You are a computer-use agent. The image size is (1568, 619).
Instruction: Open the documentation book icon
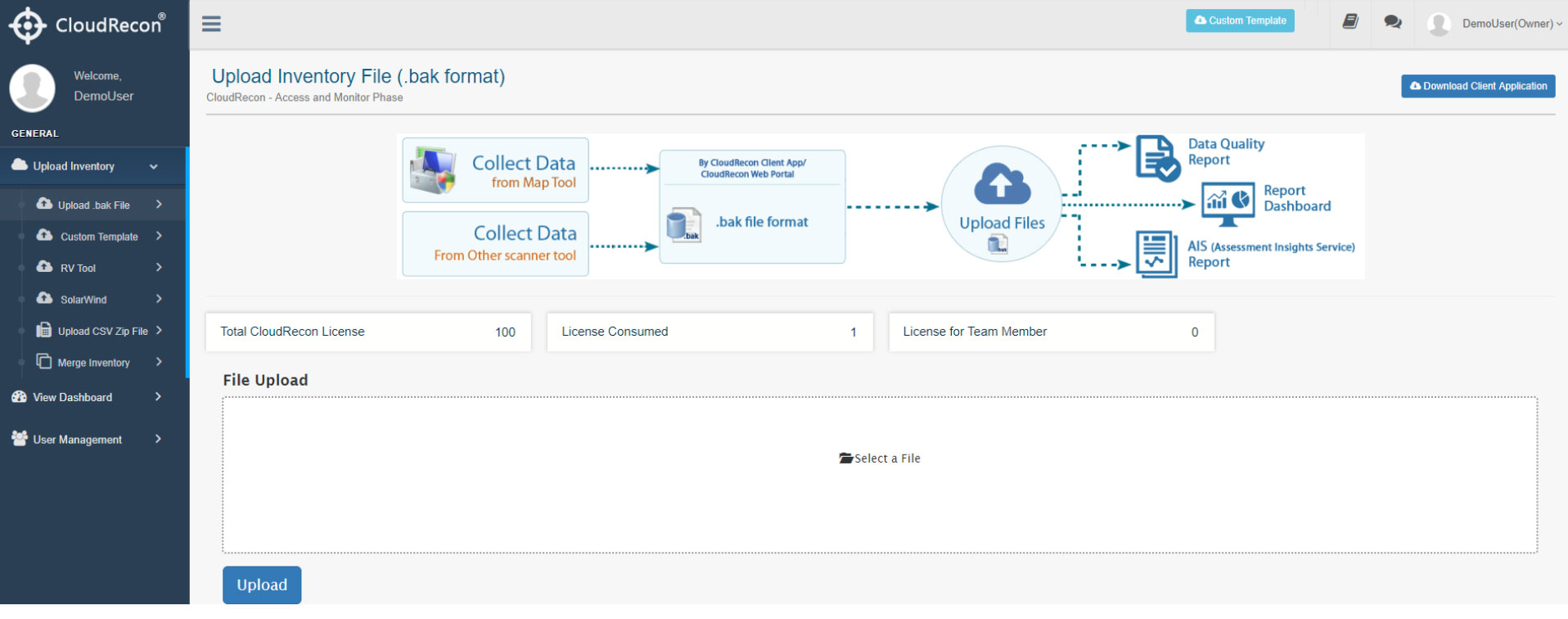[1350, 21]
